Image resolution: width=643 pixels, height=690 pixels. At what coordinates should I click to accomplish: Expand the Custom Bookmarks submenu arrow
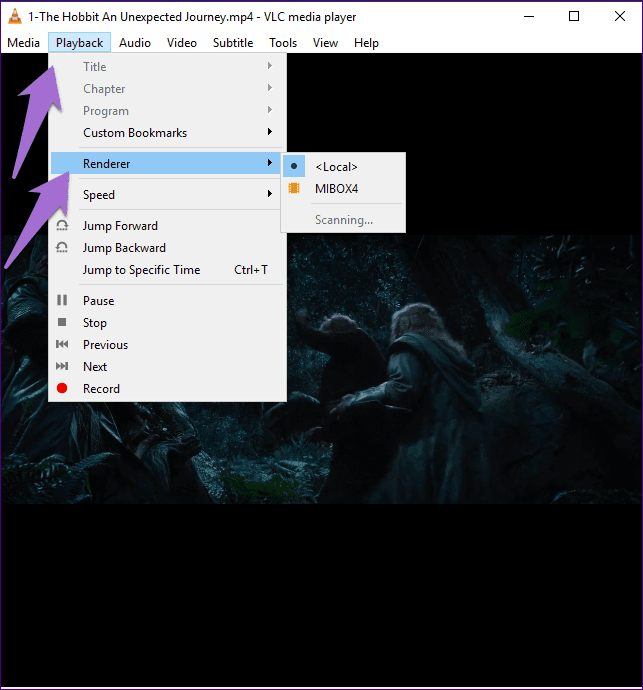pos(270,132)
